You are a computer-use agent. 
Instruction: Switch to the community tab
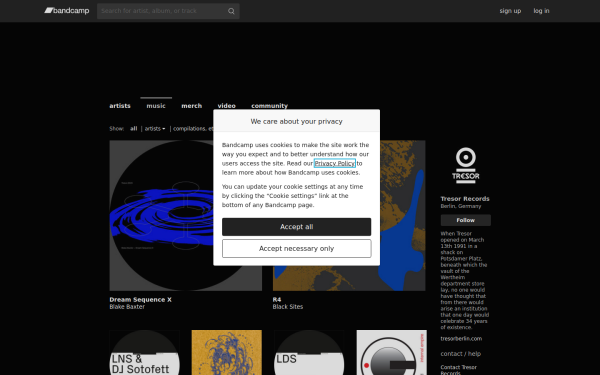269,106
